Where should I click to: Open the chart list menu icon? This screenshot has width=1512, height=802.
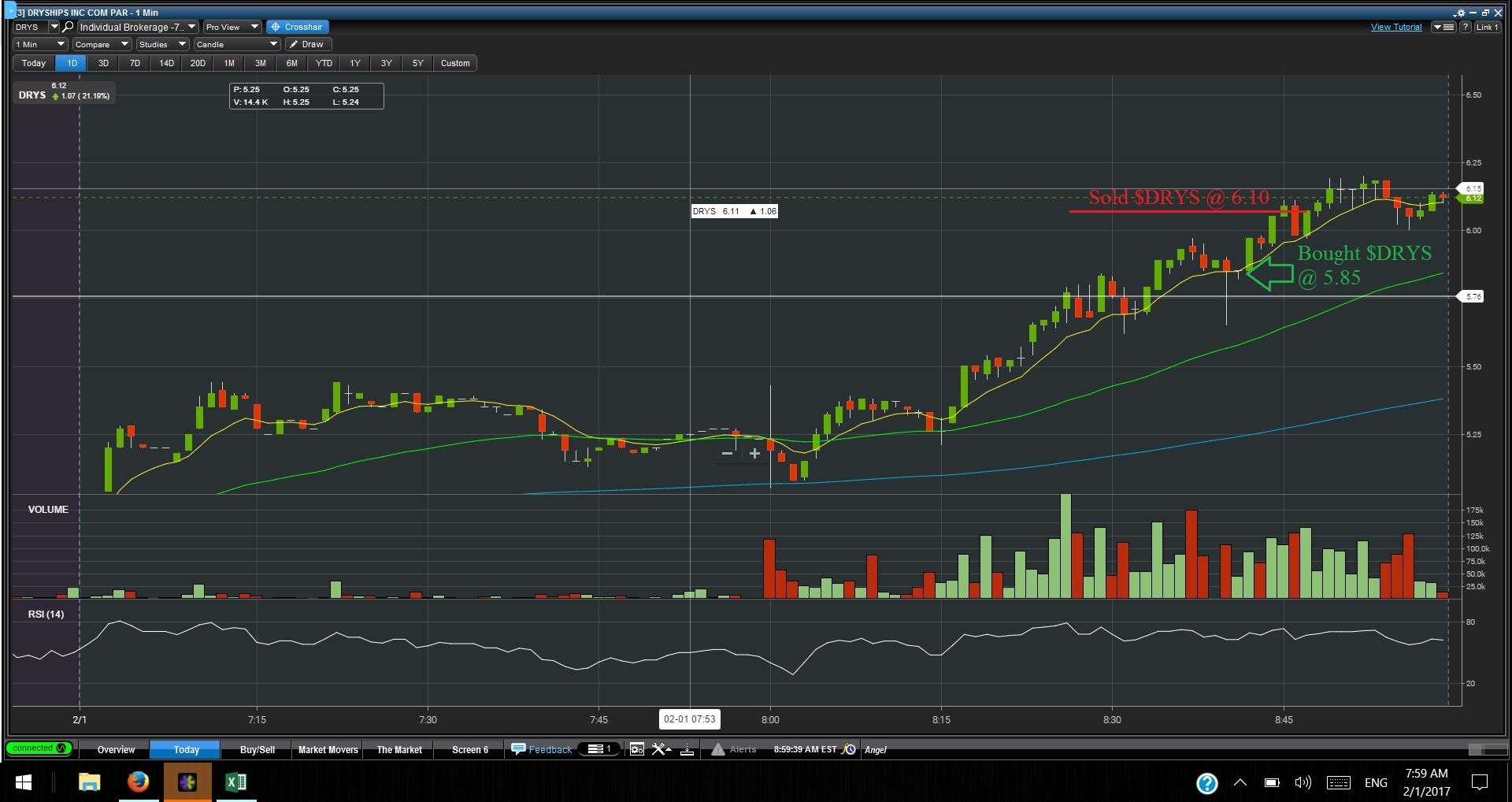tap(1443, 27)
